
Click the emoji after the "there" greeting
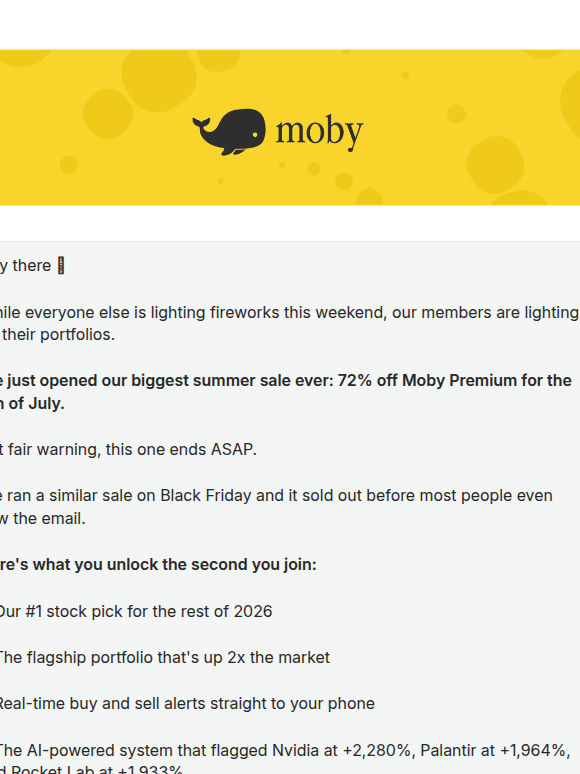click(x=61, y=266)
